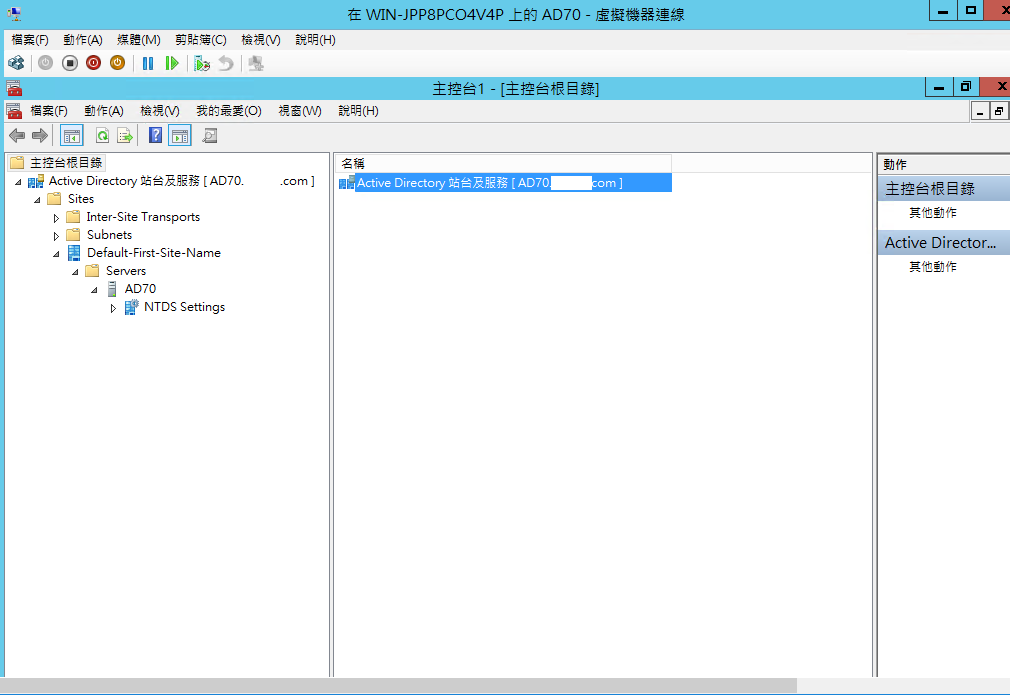Viewport: 1010px width, 695px height.
Task: Click the Active Director... section header
Action: tap(944, 243)
